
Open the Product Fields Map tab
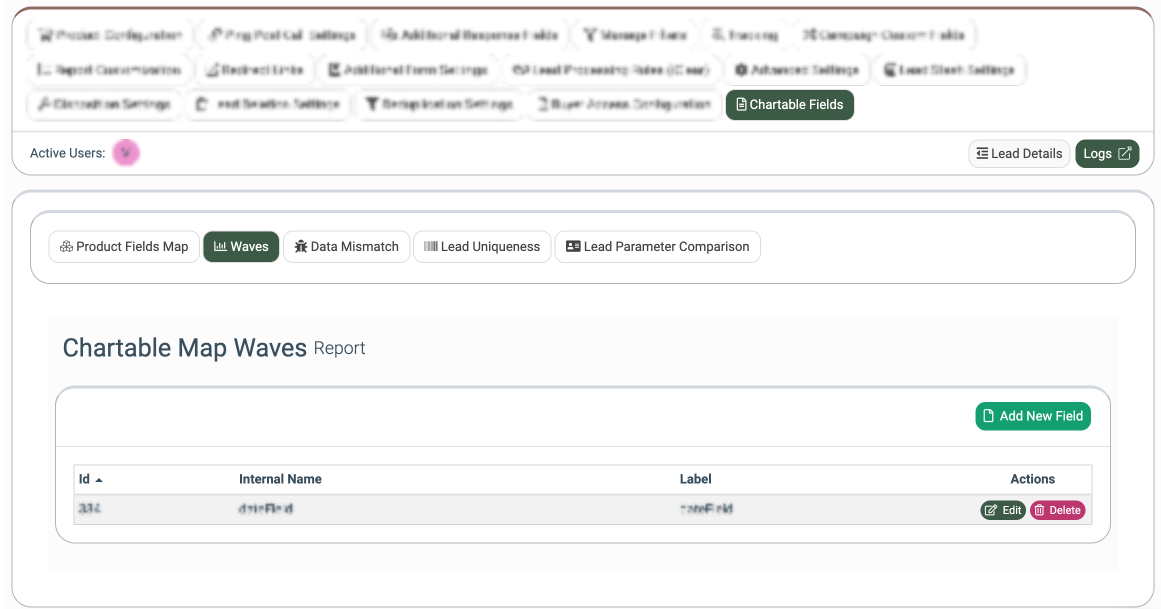click(124, 247)
